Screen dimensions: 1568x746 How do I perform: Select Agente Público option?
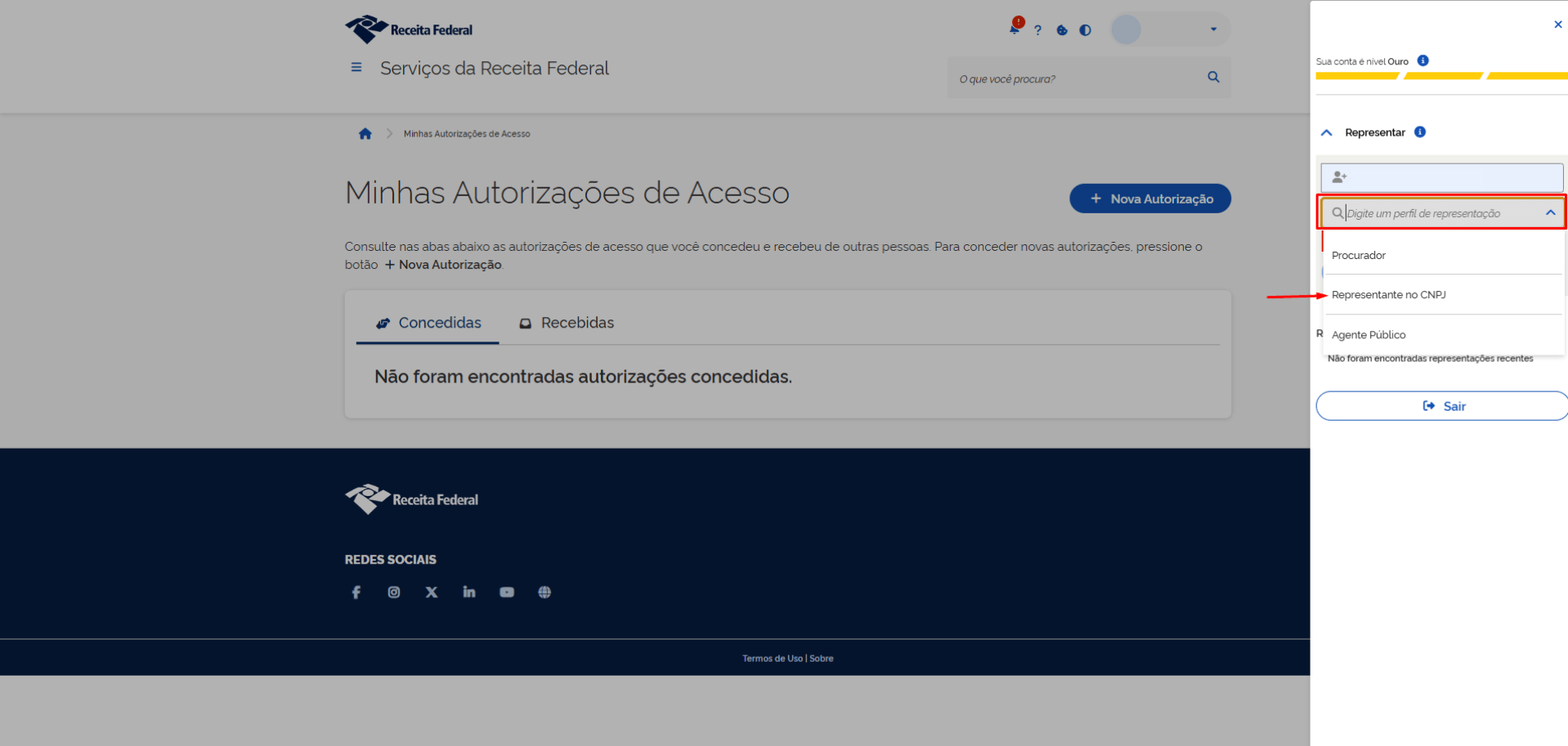point(1444,335)
